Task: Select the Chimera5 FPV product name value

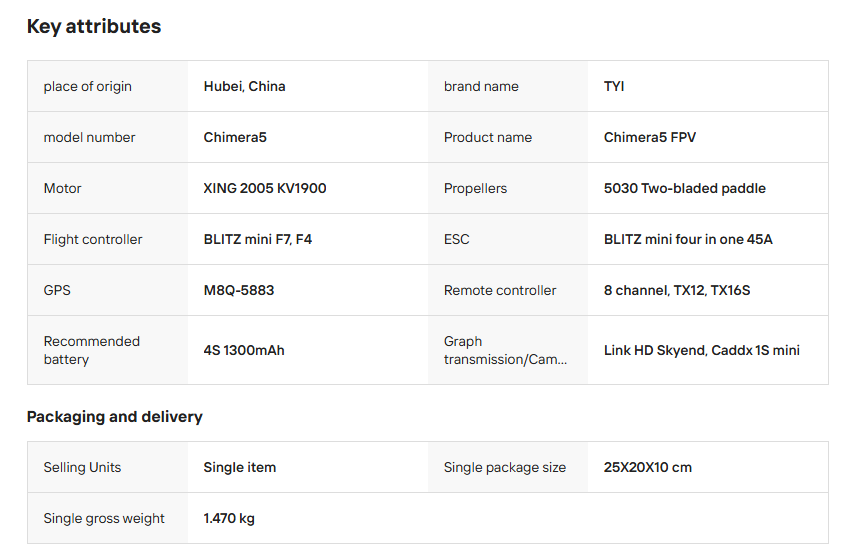Action: coord(650,138)
